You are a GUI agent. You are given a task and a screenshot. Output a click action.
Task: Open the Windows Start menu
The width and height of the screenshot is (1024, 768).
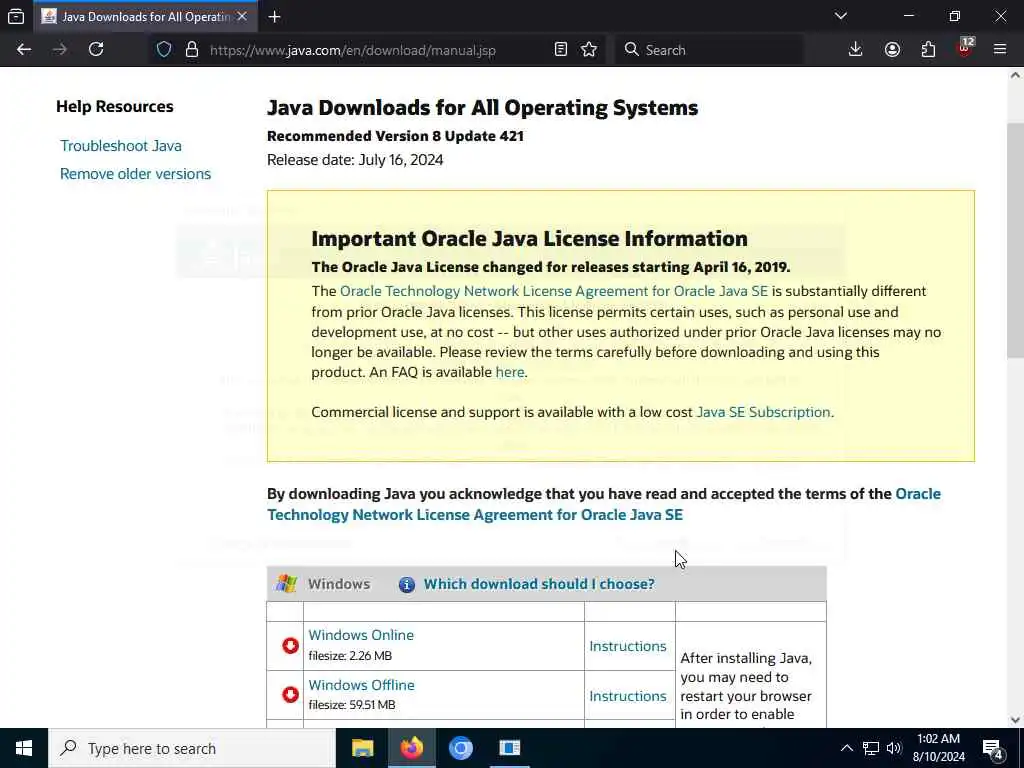point(24,748)
